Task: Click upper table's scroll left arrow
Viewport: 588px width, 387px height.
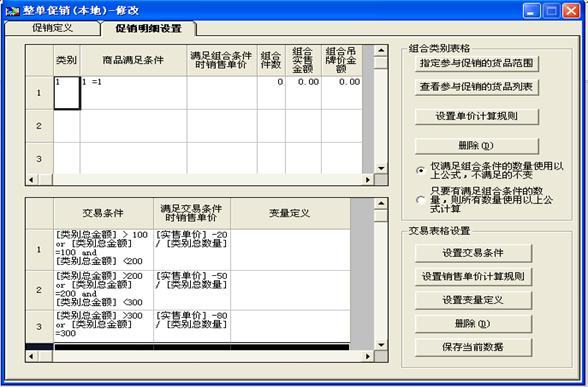Action: [x=31, y=180]
